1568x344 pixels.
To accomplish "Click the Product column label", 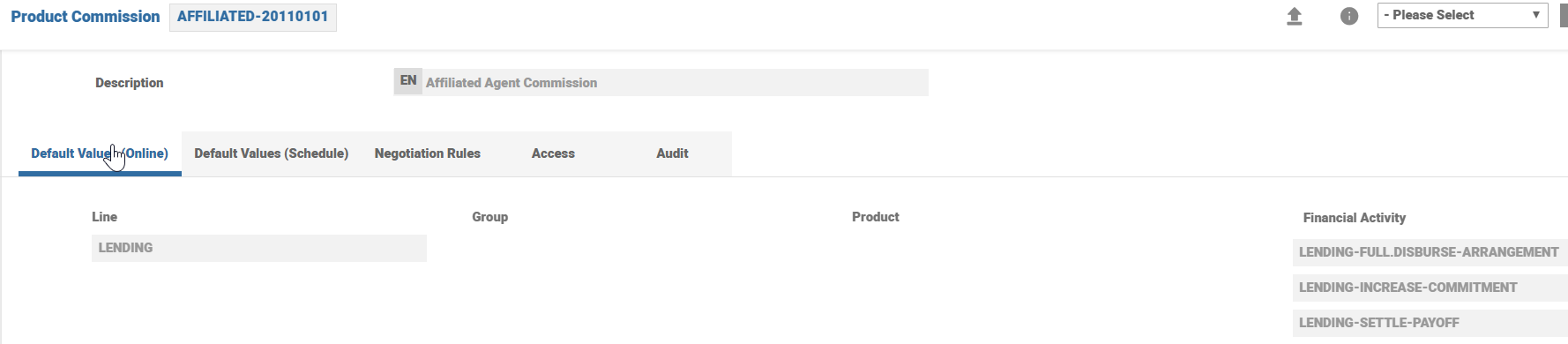I will point(876,217).
